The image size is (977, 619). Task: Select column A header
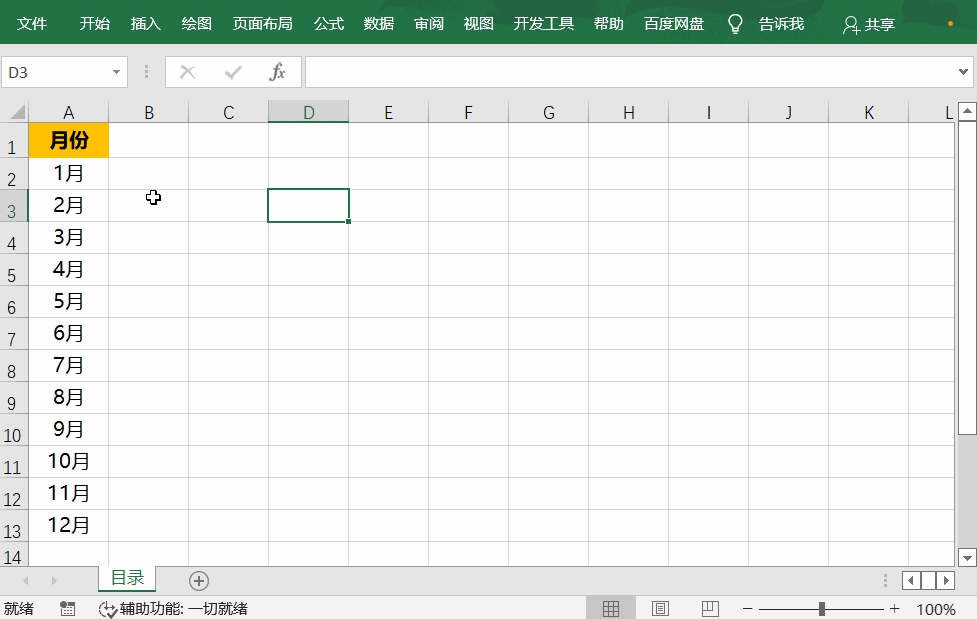69,112
